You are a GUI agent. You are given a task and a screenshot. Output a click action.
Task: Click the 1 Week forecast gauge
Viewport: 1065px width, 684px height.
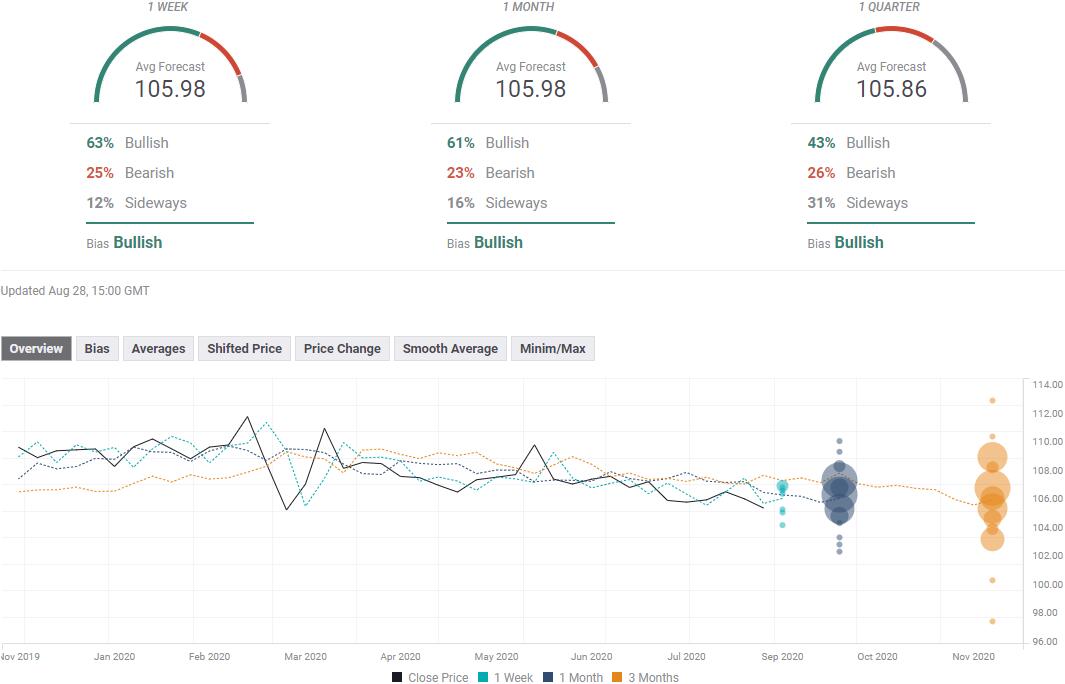[170, 65]
